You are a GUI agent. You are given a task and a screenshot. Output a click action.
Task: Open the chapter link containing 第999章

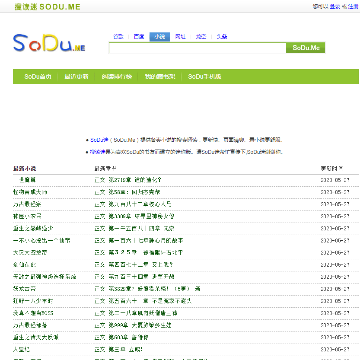(x=133, y=325)
